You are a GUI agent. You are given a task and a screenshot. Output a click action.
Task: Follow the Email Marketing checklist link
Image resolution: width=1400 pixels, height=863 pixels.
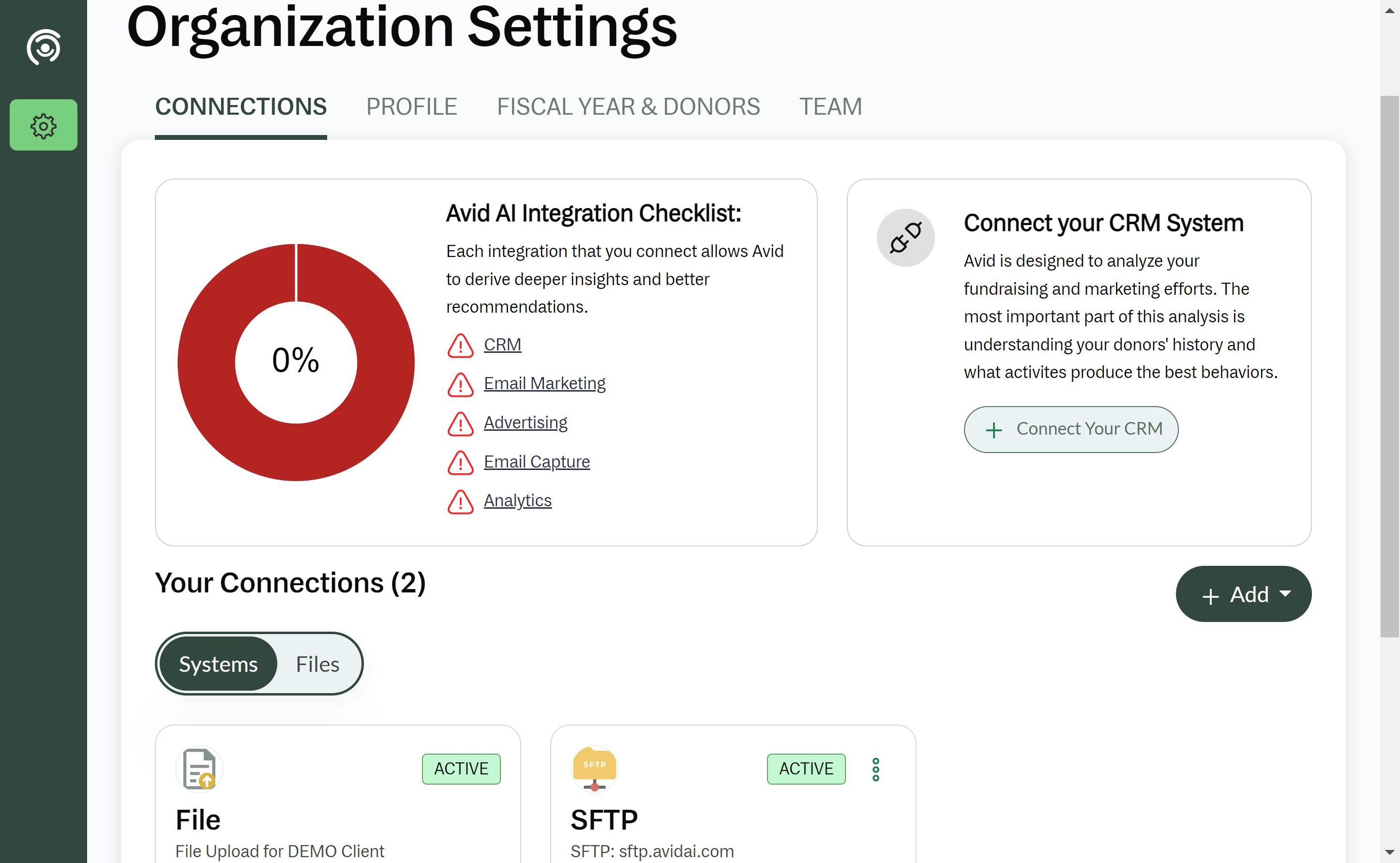click(x=544, y=383)
